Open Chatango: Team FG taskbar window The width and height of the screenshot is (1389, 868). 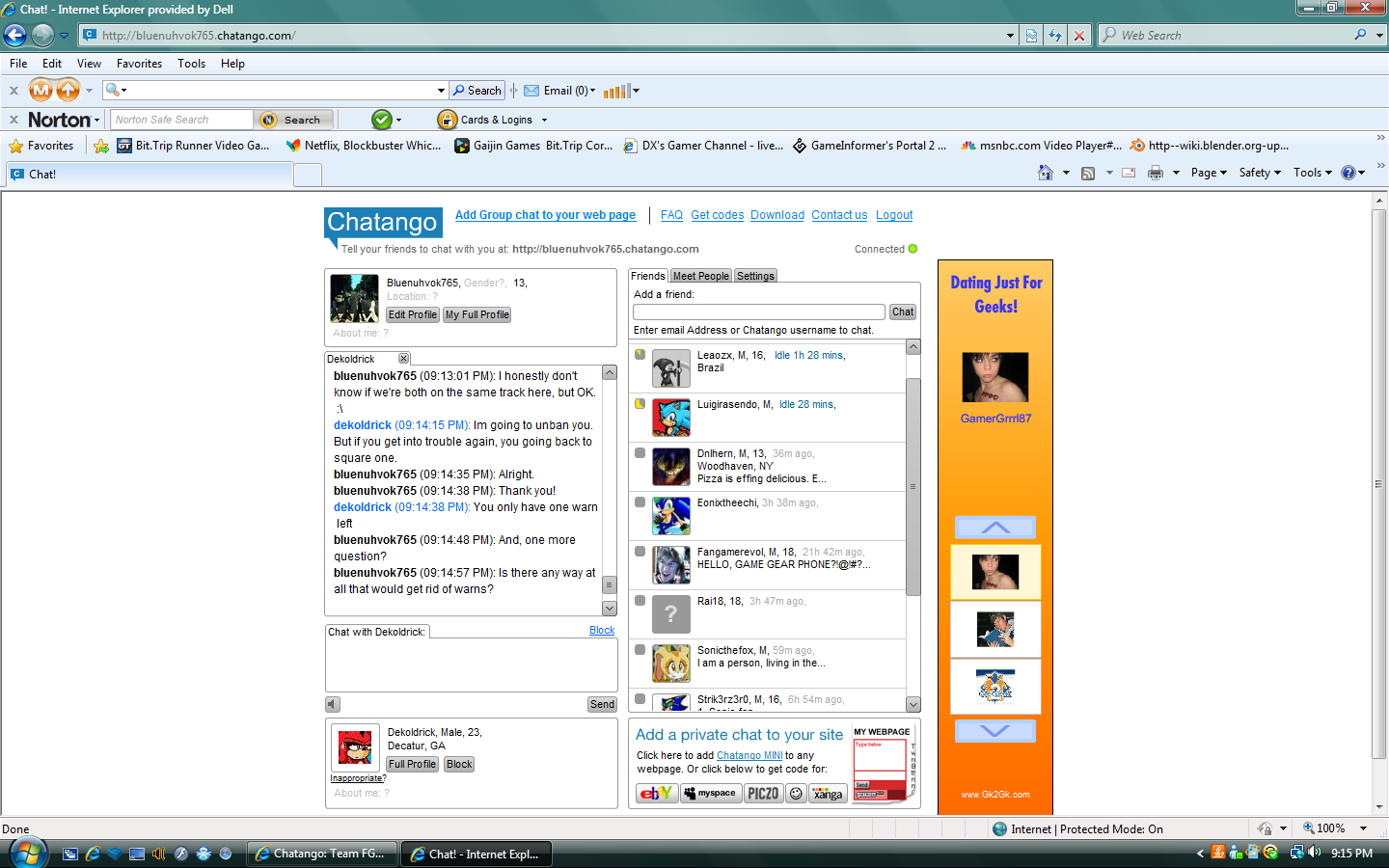click(322, 854)
